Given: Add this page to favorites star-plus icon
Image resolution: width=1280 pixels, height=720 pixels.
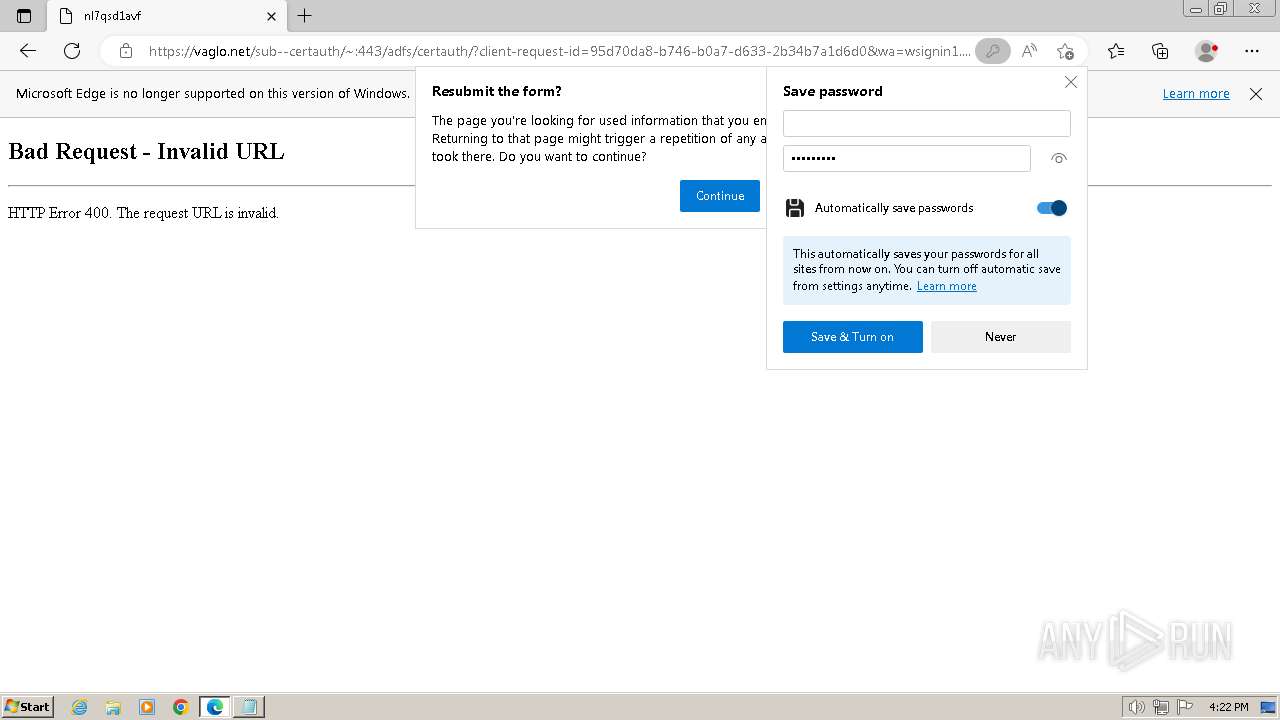Looking at the screenshot, I should tap(1065, 51).
